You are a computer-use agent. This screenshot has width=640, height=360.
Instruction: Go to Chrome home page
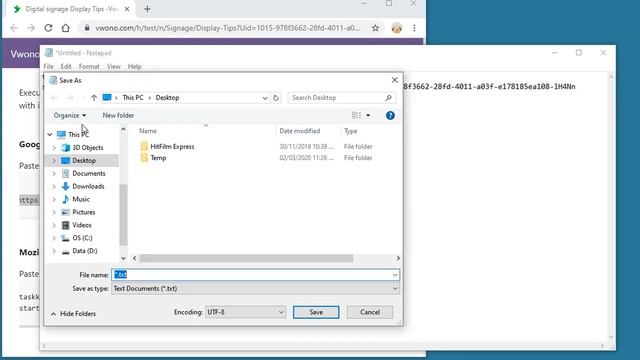pos(66,28)
